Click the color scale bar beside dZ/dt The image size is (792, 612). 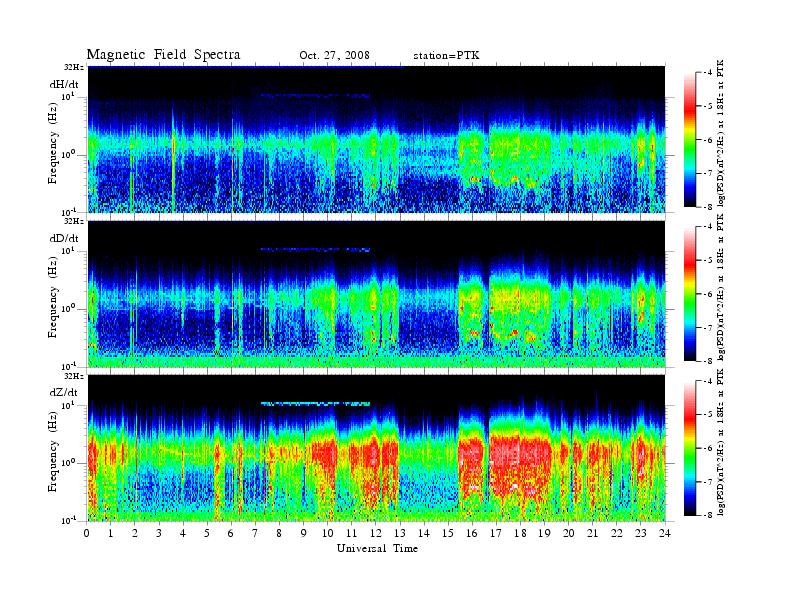click(690, 448)
